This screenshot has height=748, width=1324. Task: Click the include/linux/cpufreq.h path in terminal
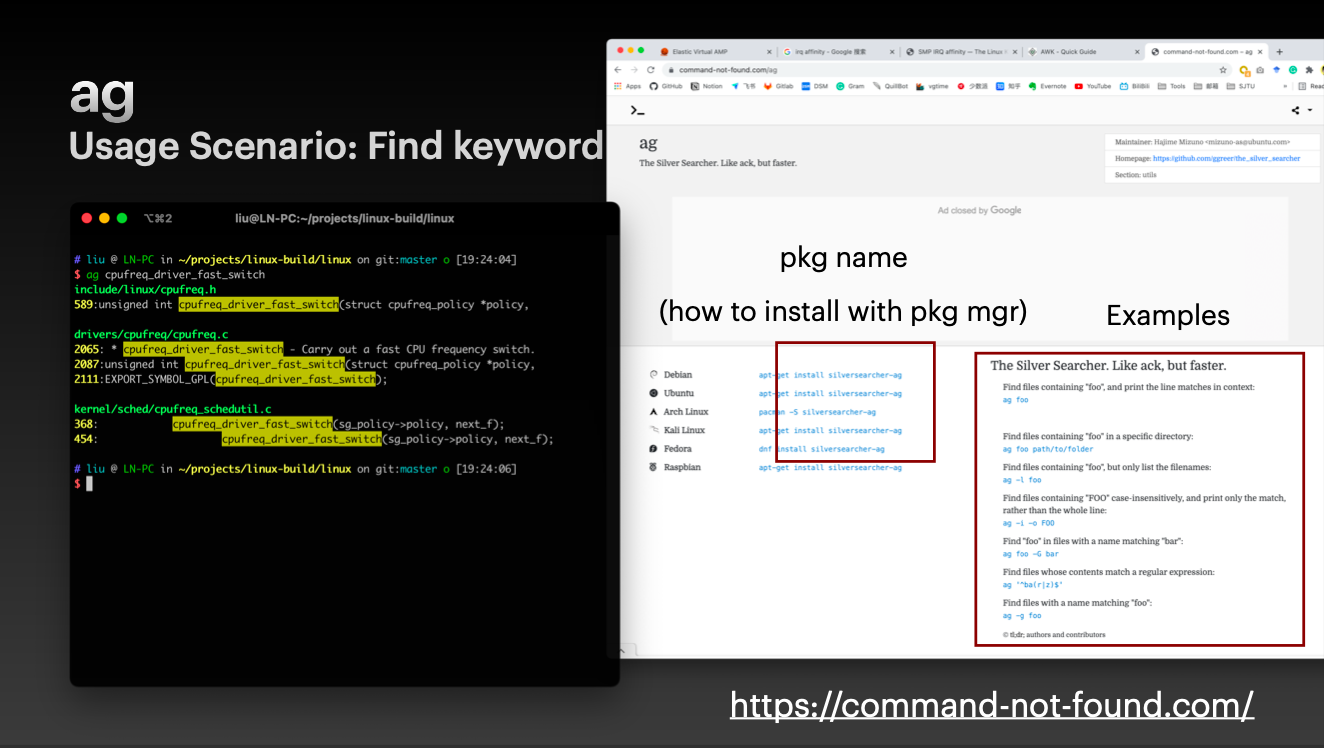pos(145,290)
